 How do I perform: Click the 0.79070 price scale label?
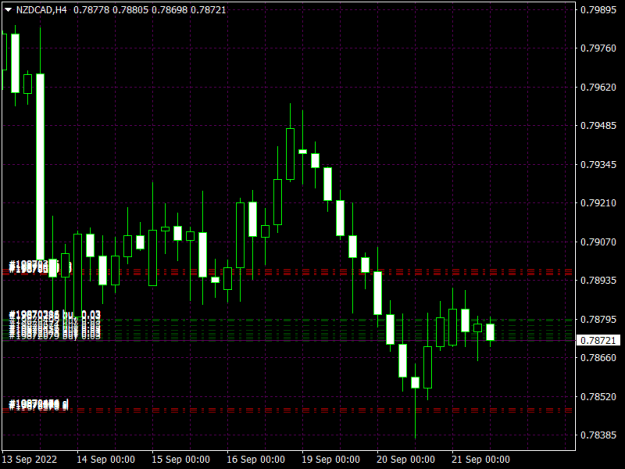[598, 241]
